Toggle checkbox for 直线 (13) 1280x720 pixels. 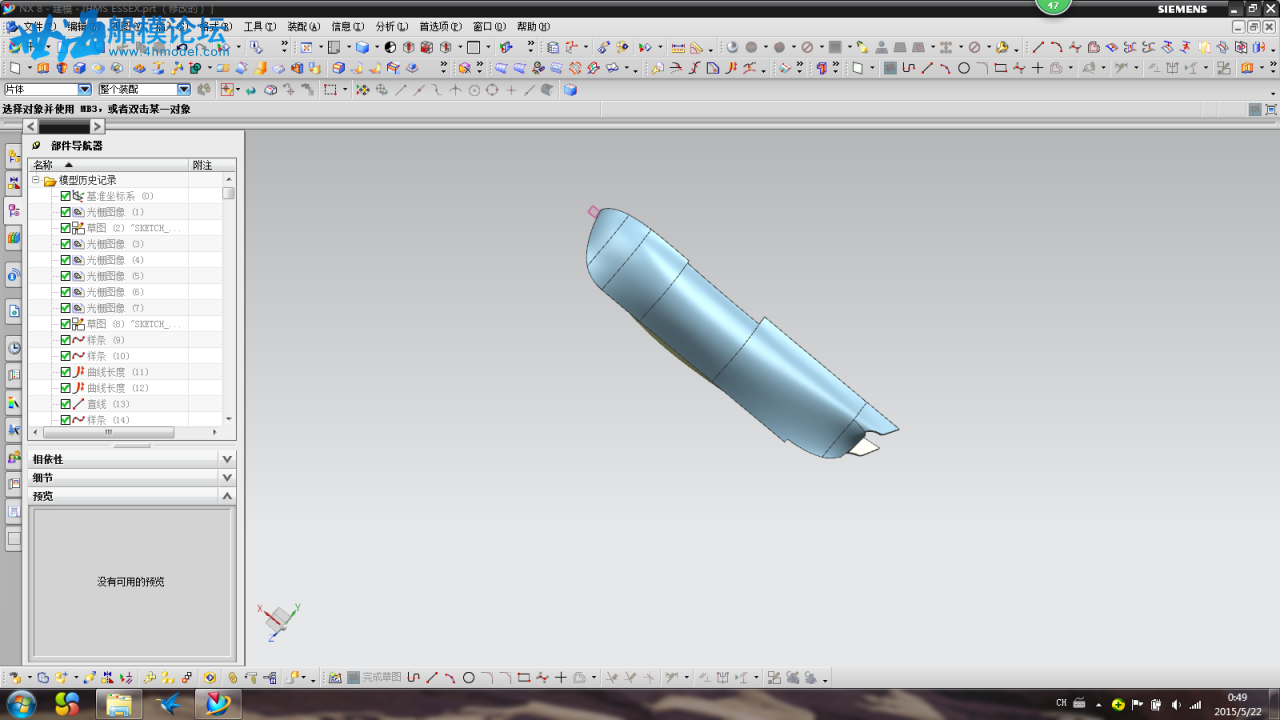pos(66,404)
